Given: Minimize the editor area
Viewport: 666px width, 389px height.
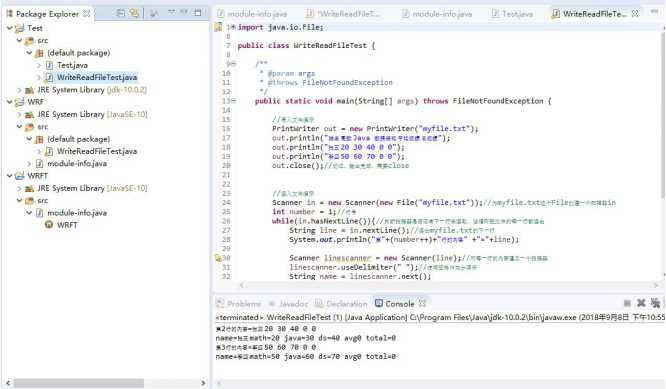Looking at the screenshot, I should pos(655,12).
